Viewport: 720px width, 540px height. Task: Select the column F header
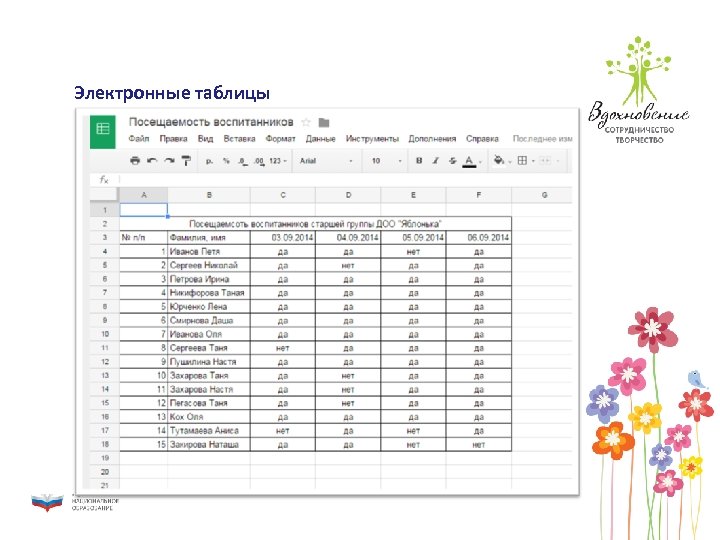(478, 195)
